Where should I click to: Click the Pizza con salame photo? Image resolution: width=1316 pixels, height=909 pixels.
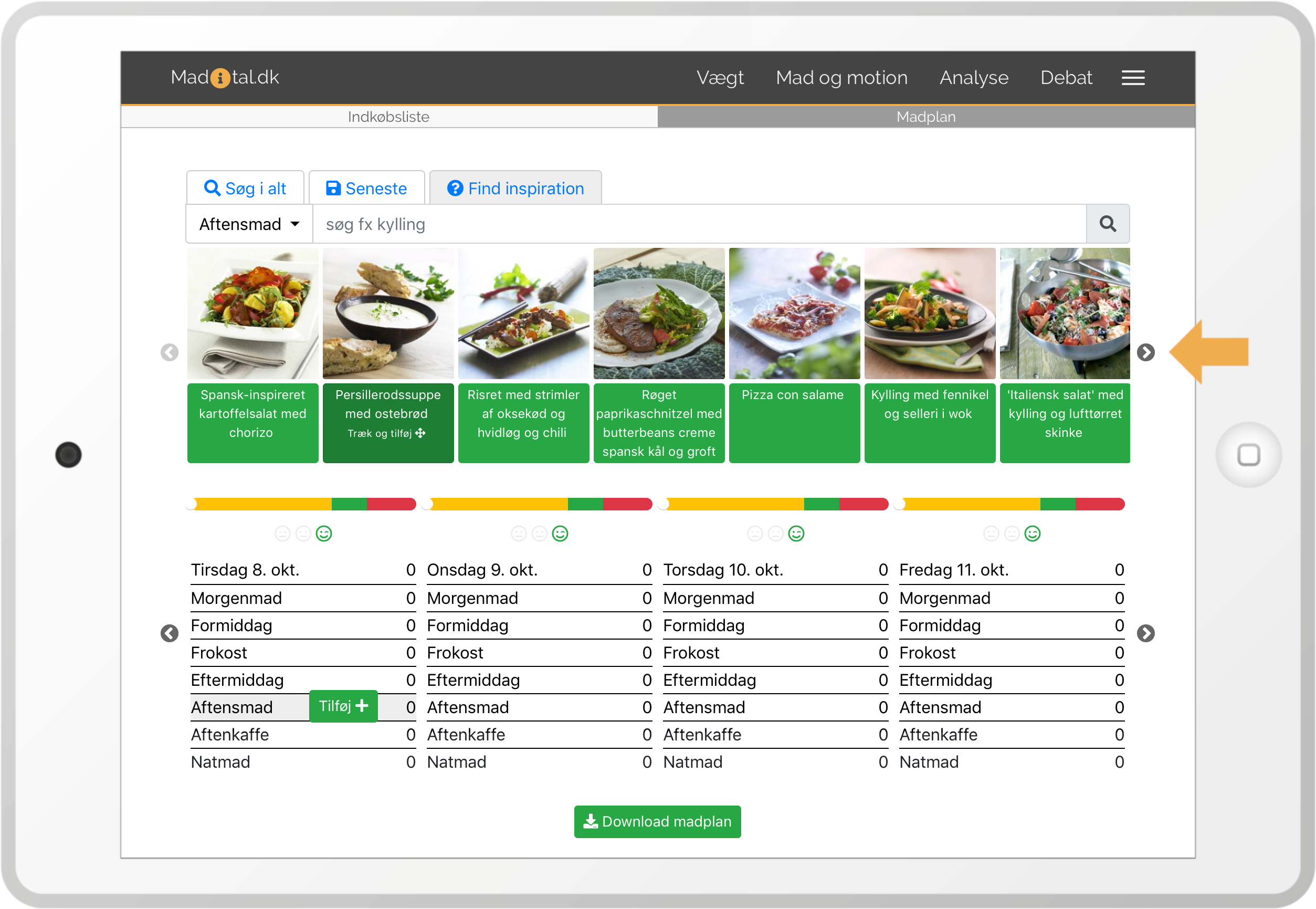coord(795,314)
